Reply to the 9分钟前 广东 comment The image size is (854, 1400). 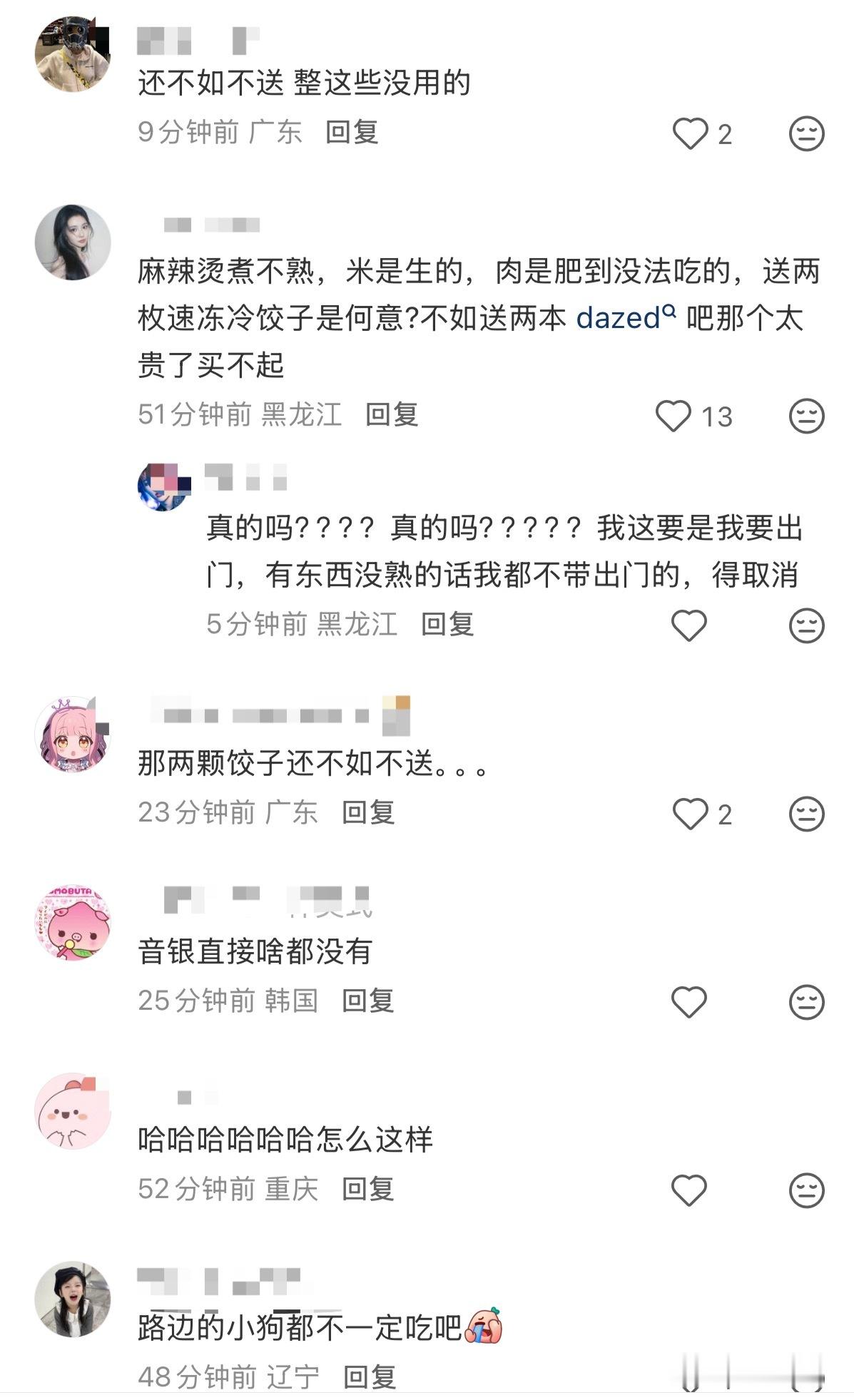click(352, 132)
